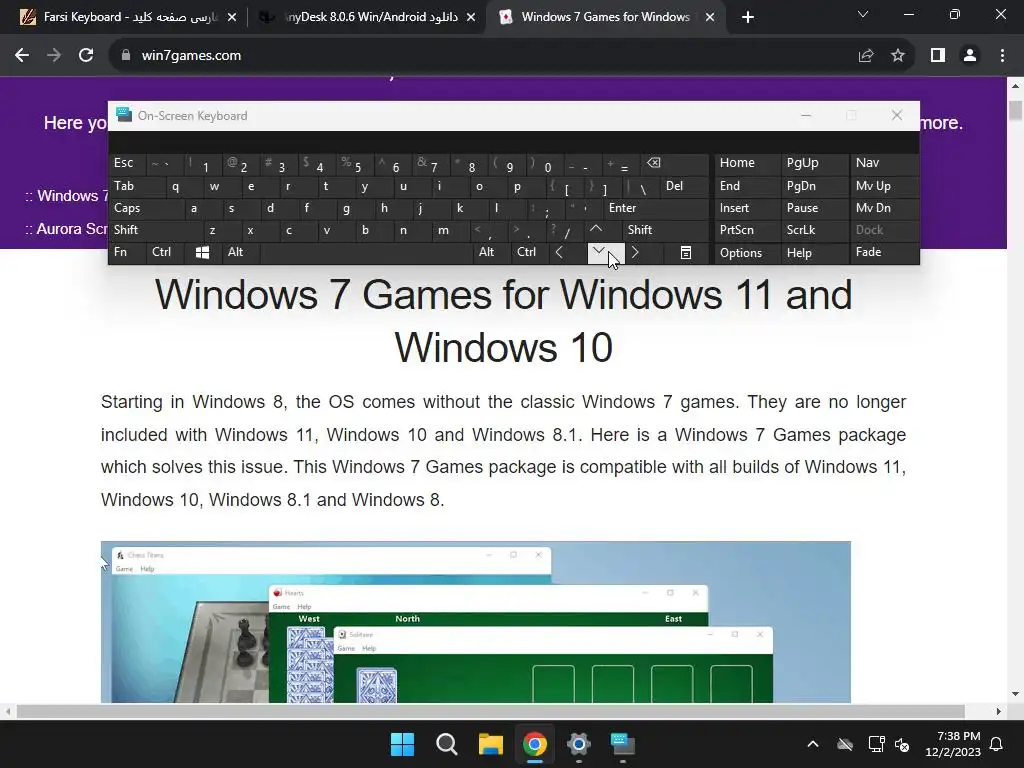
Task: Click the Help key on keyboard
Action: (814, 253)
